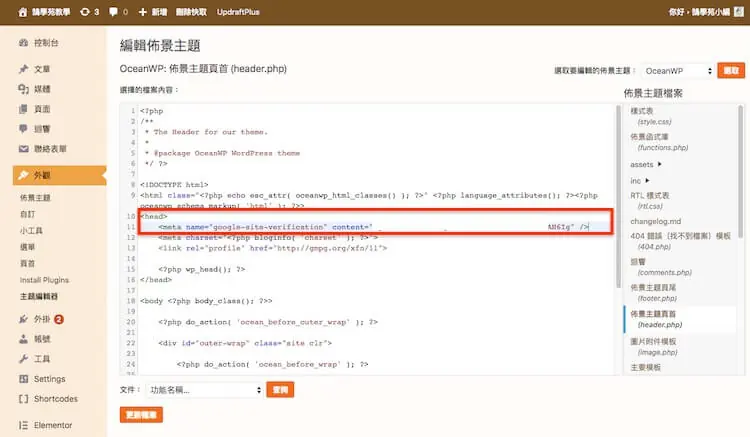This screenshot has height=437, width=750.
Task: Click the 聯絡表單 envelope icon
Action: click(23, 149)
